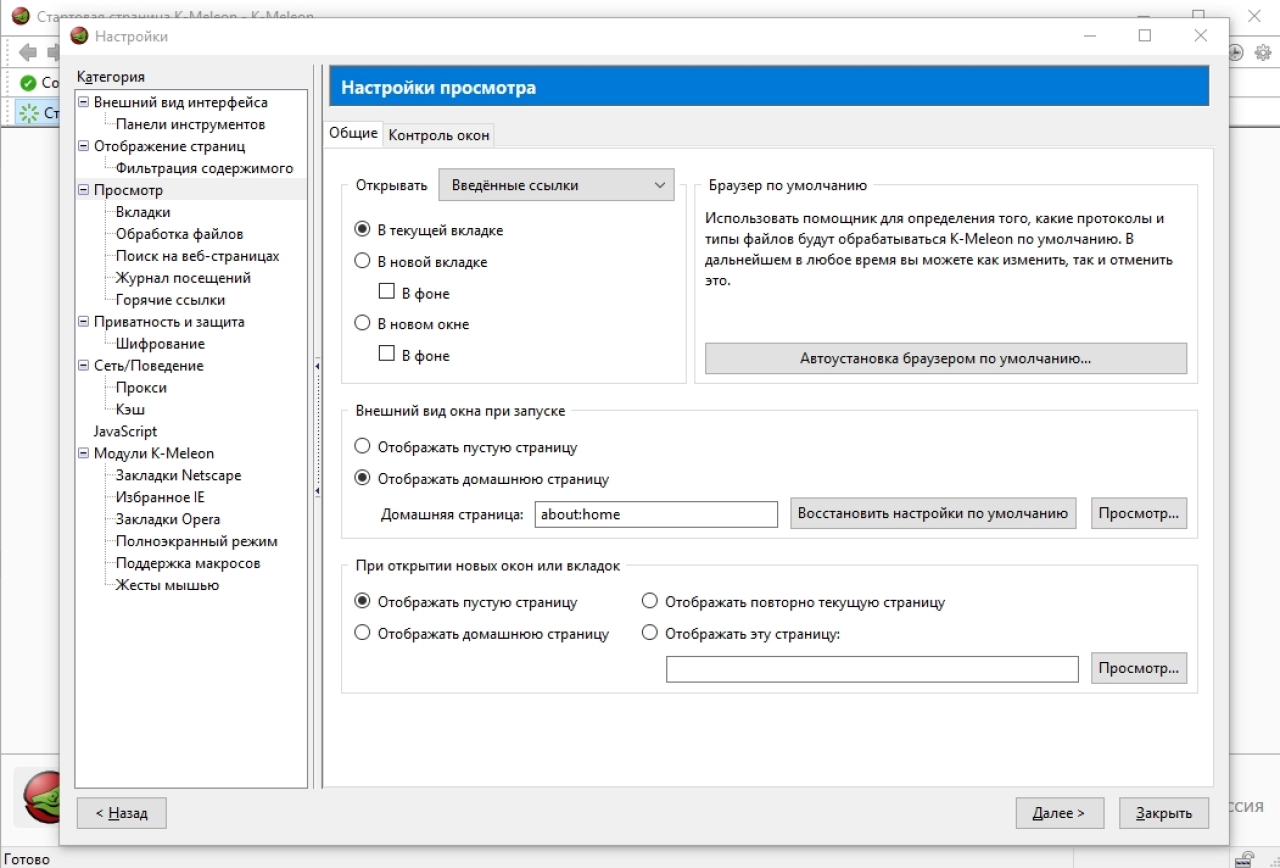The height and width of the screenshot is (868, 1280).
Task: Click the K-Meleon icon in Настройки title bar
Action: [79, 36]
